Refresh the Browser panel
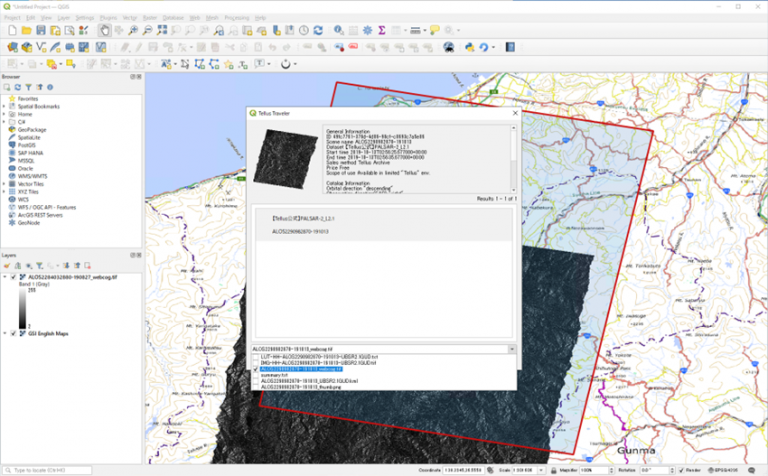 coord(18,87)
